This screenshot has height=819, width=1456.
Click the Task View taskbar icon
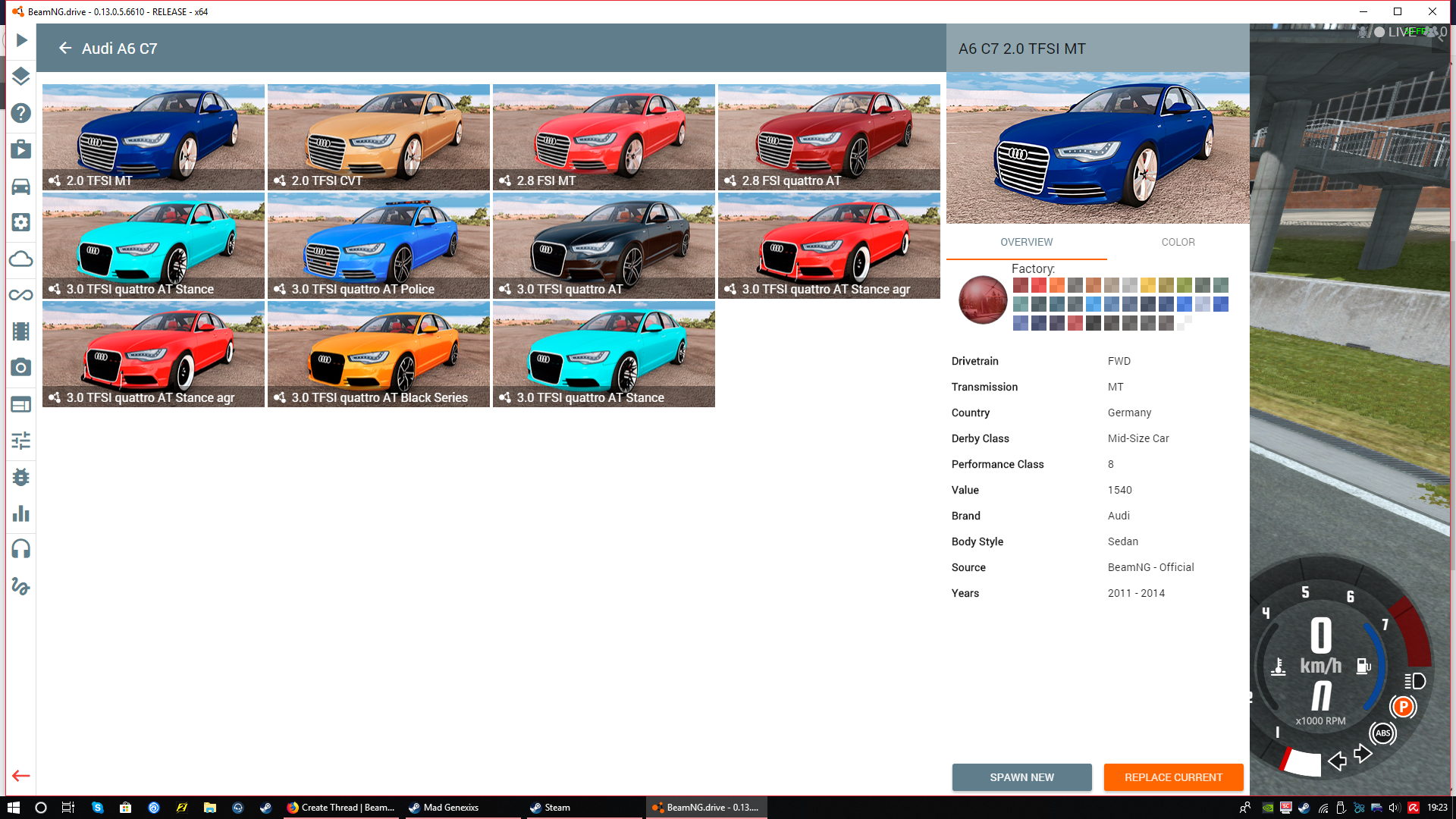68,808
